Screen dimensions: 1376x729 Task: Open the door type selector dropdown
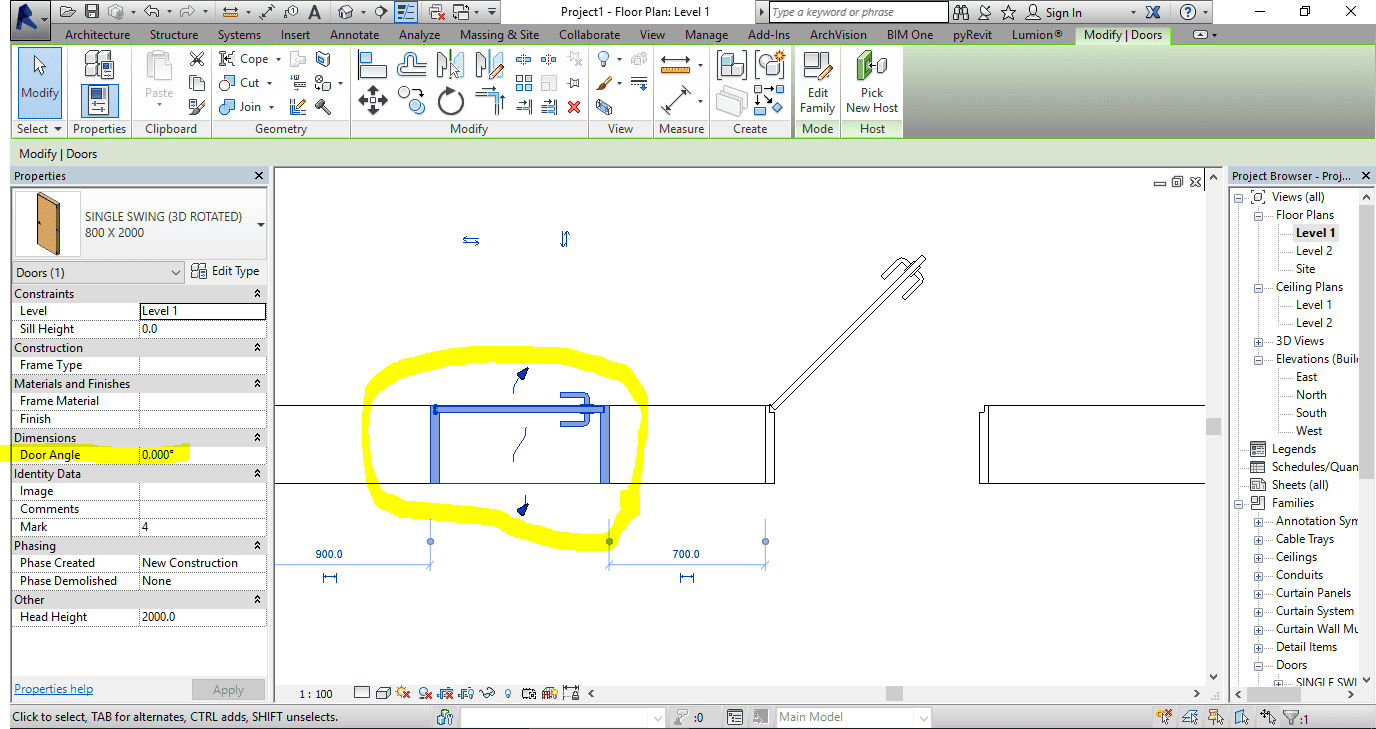click(260, 225)
